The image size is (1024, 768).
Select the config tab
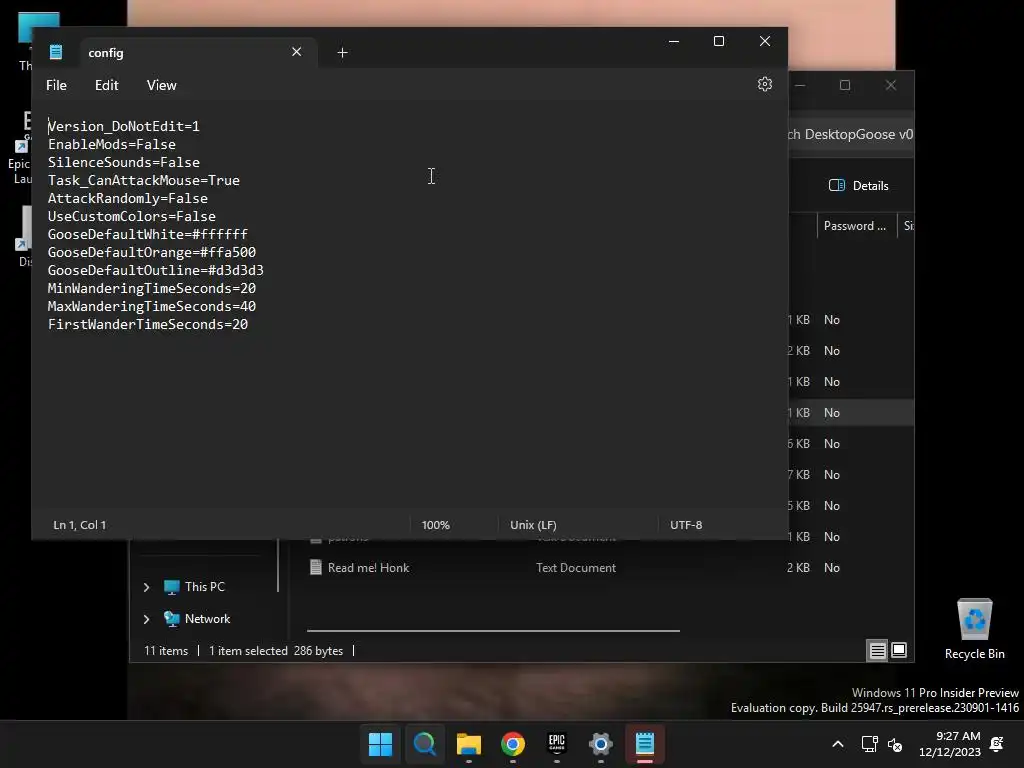click(199, 52)
